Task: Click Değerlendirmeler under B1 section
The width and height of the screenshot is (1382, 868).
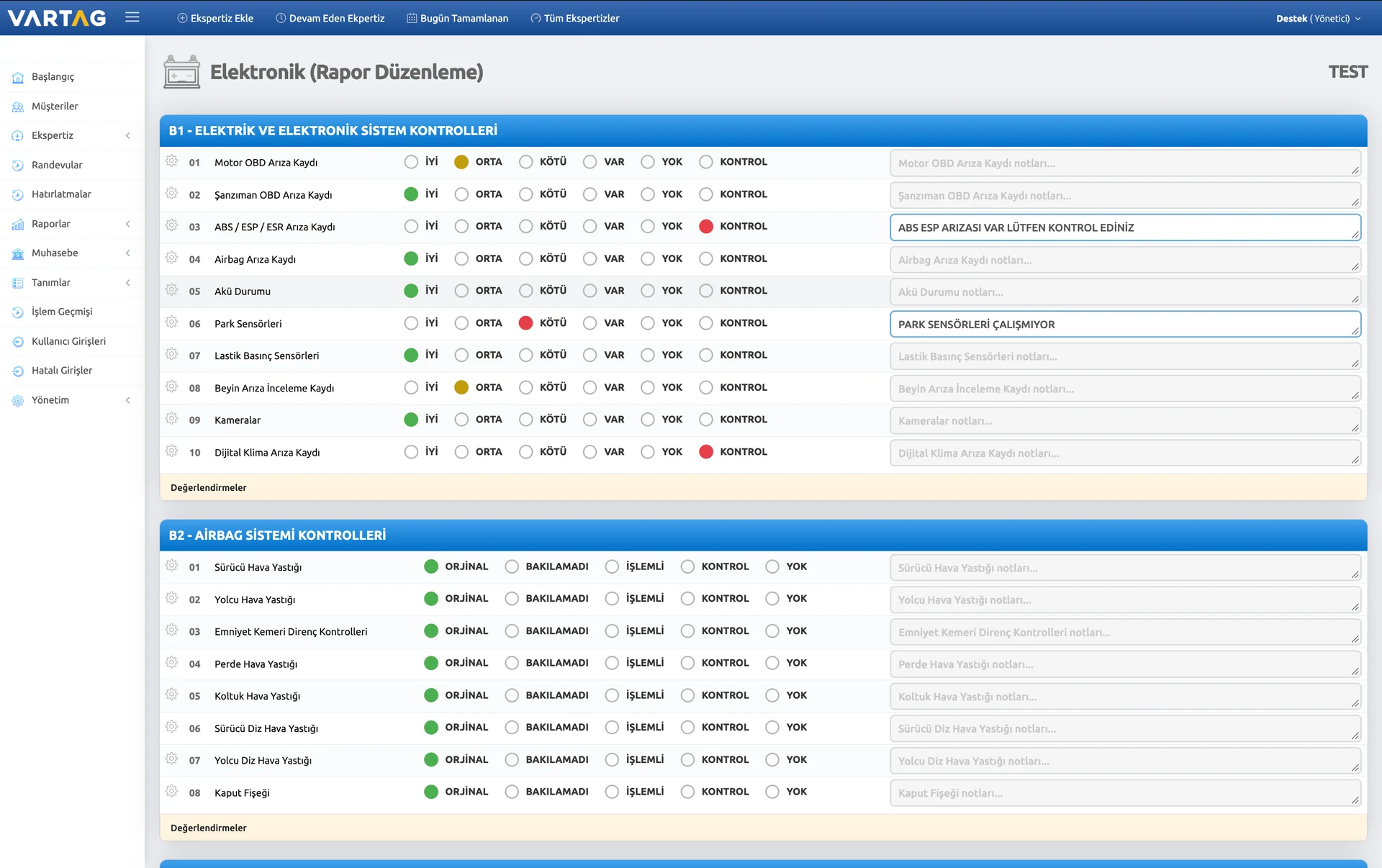Action: (x=208, y=487)
